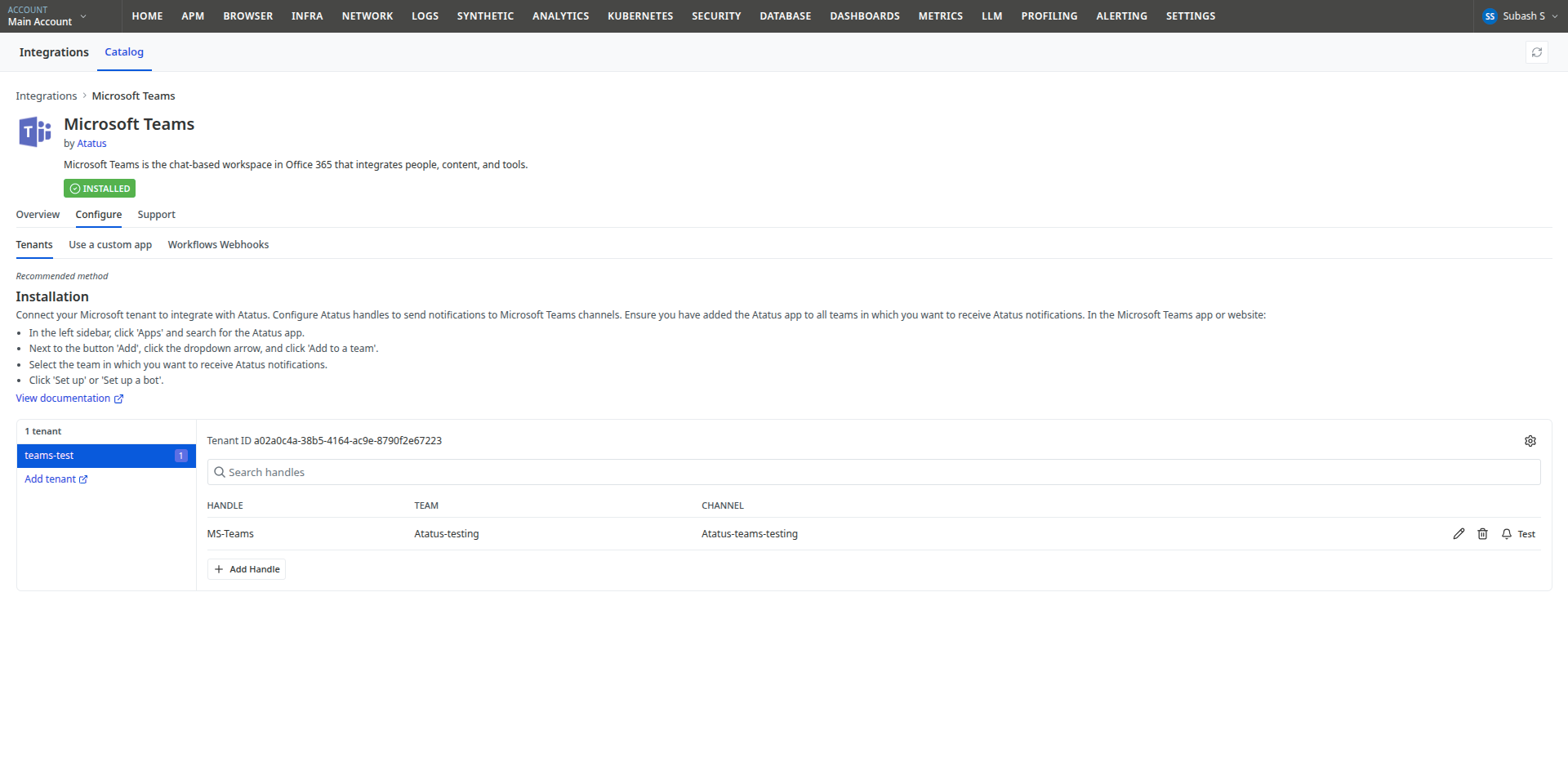Navigate to KUBERNETES
The height and width of the screenshot is (757, 1568).
click(641, 16)
